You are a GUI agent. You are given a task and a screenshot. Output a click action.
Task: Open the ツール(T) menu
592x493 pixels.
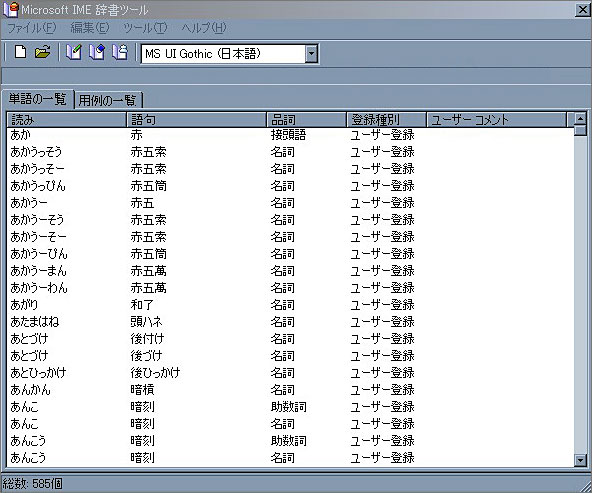click(x=145, y=28)
